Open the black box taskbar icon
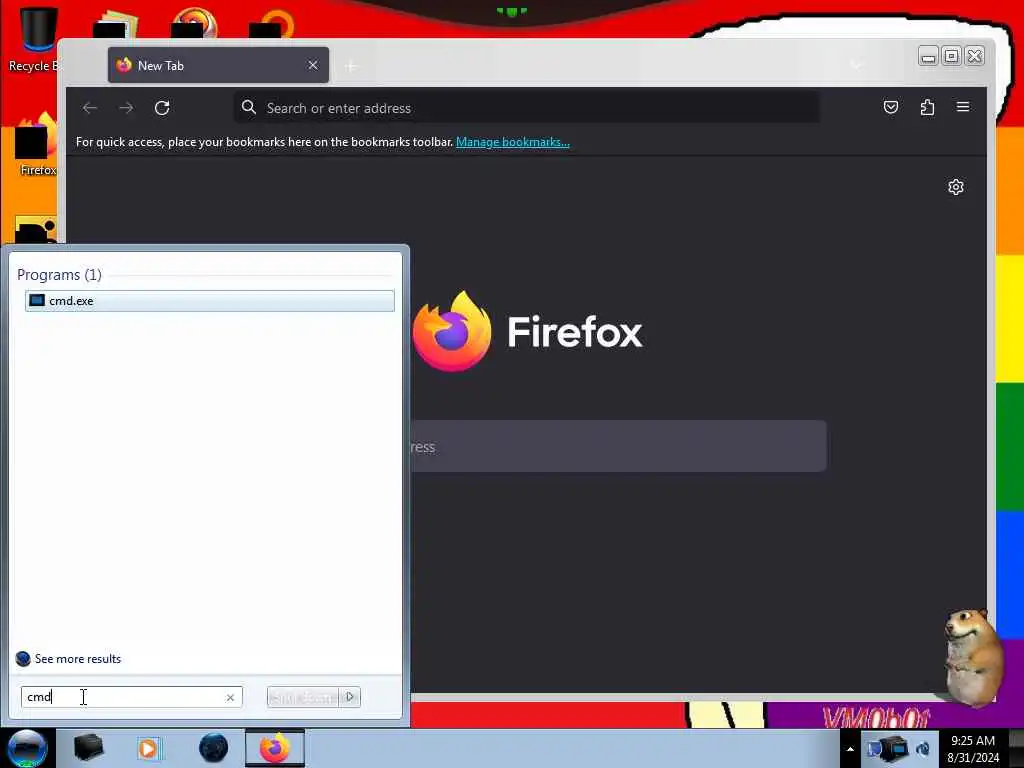 tap(88, 748)
